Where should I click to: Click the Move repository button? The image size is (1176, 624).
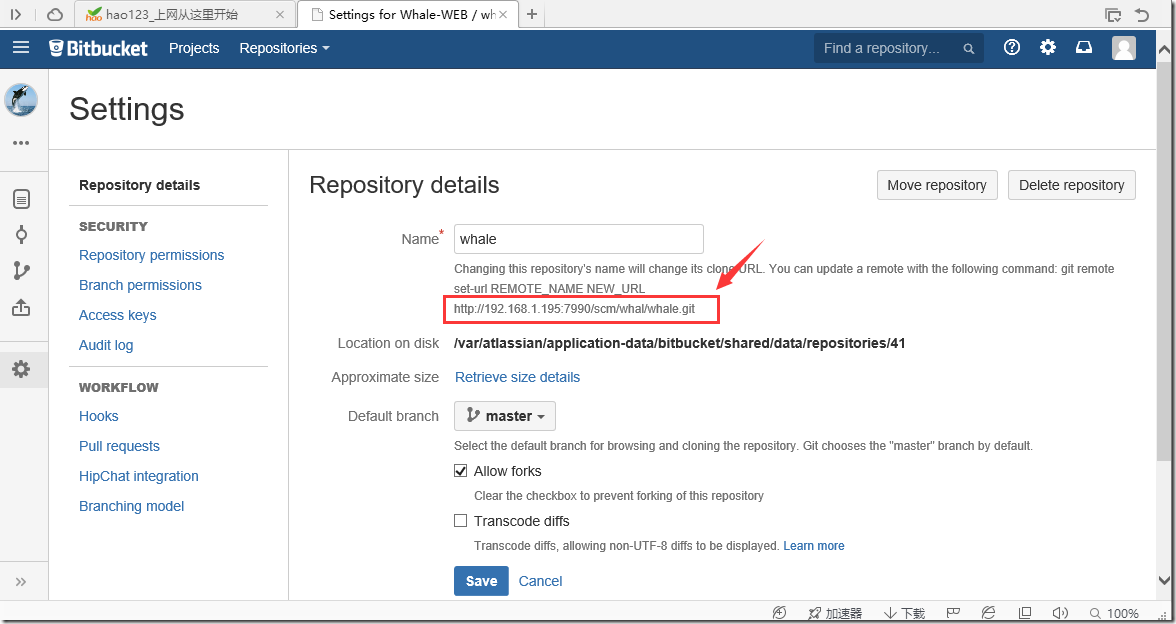[x=937, y=185]
